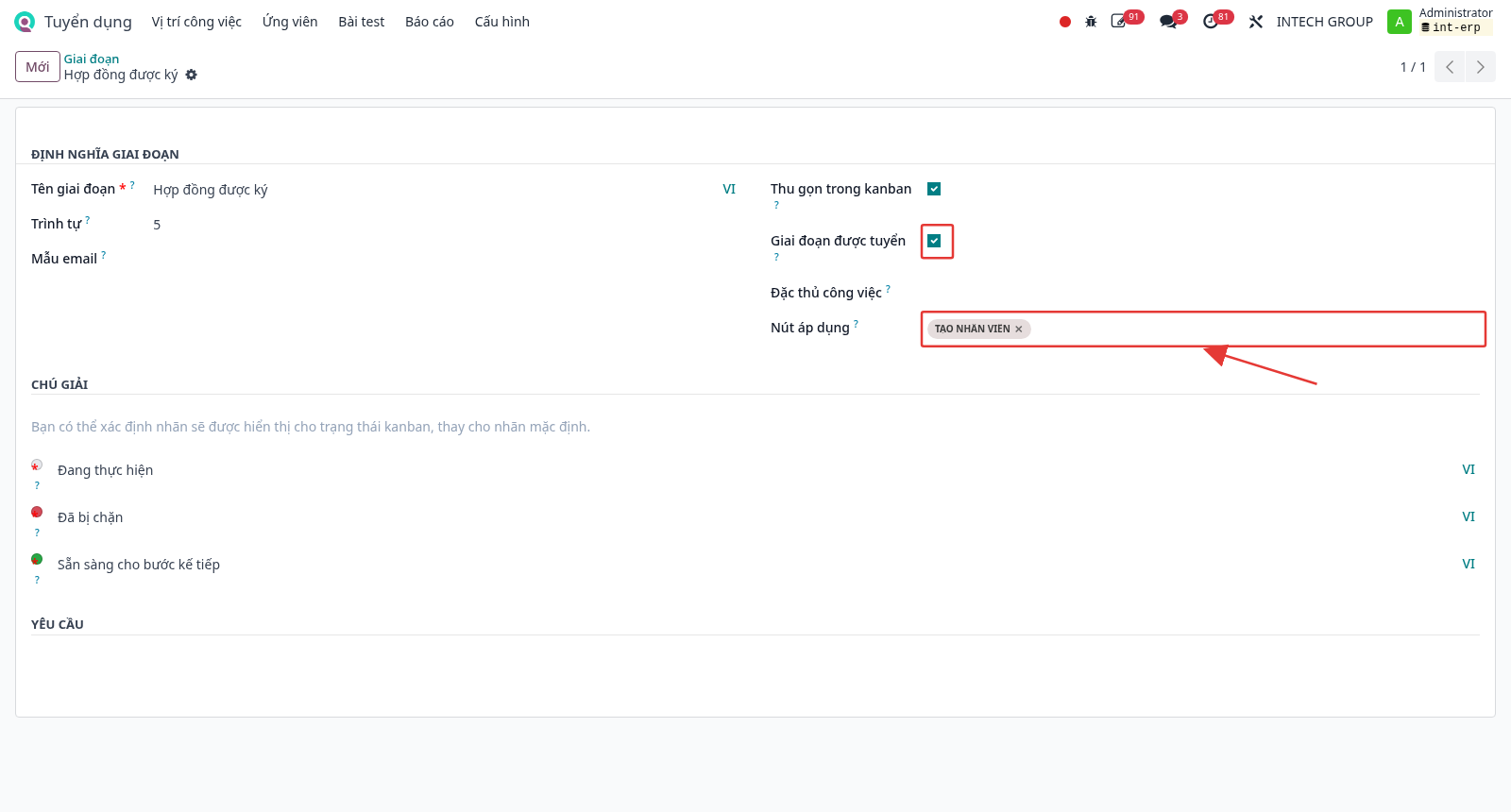Uncheck Thu gọn trong kanban checkbox

tap(934, 189)
